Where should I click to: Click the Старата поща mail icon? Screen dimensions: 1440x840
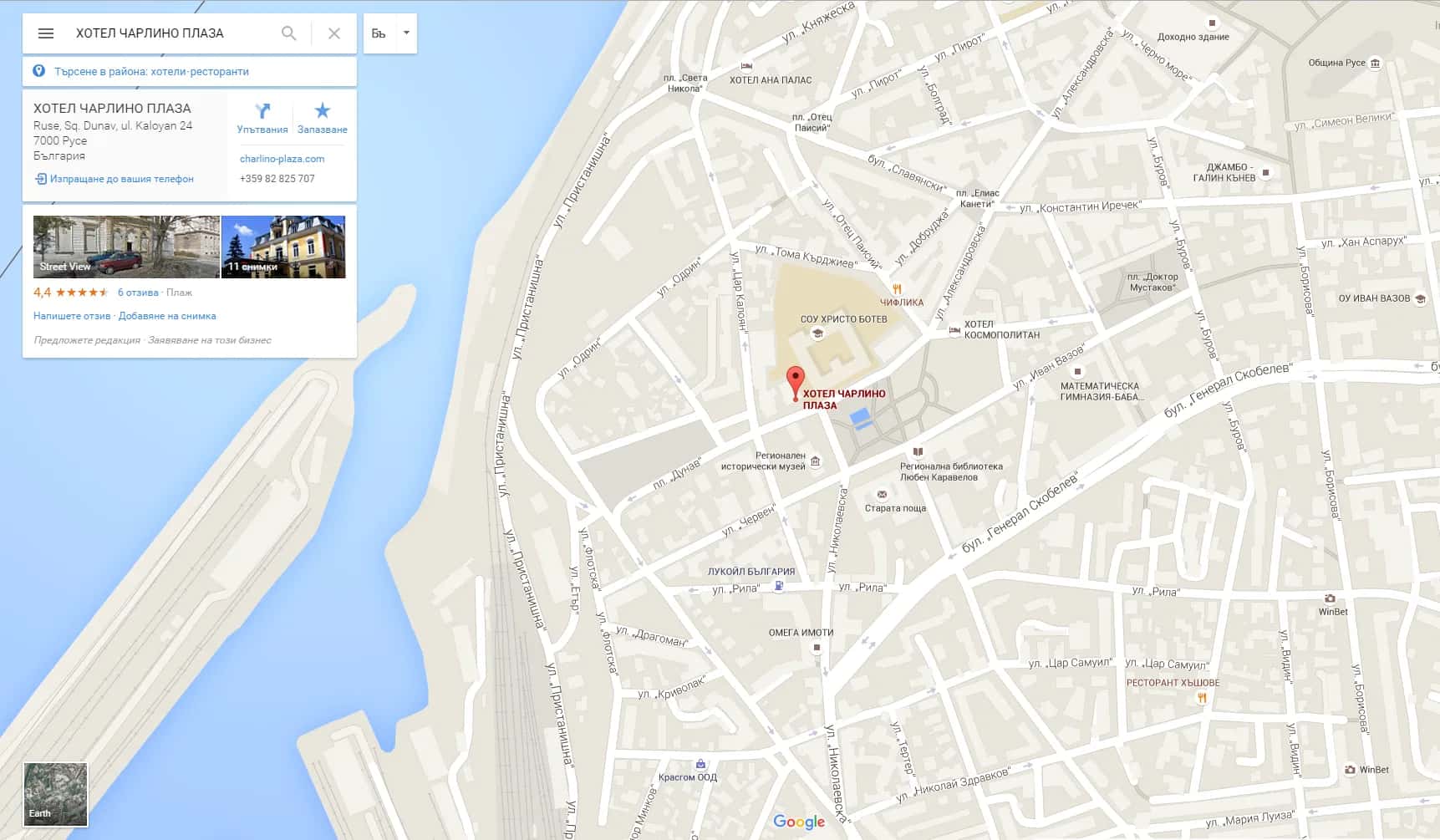pos(881,495)
